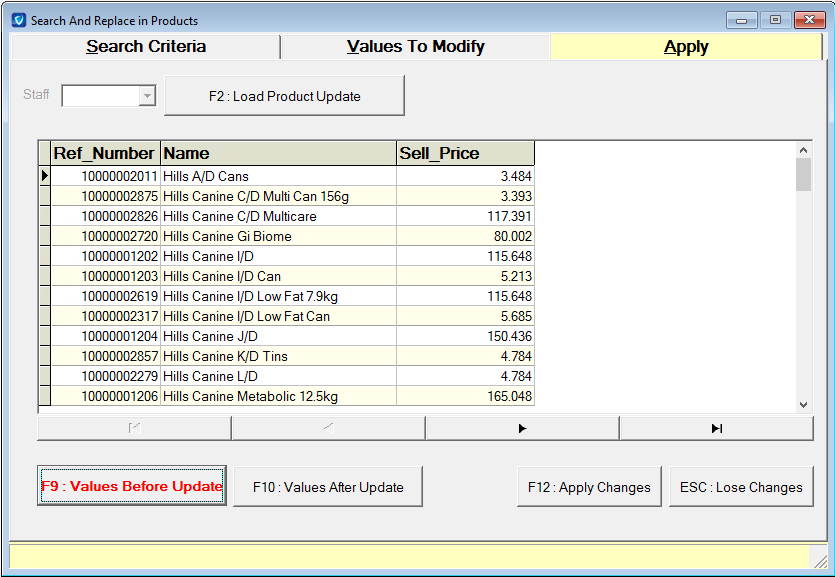Select the Hills A/D Cans name cell
This screenshot has width=835, height=577.
[x=279, y=176]
